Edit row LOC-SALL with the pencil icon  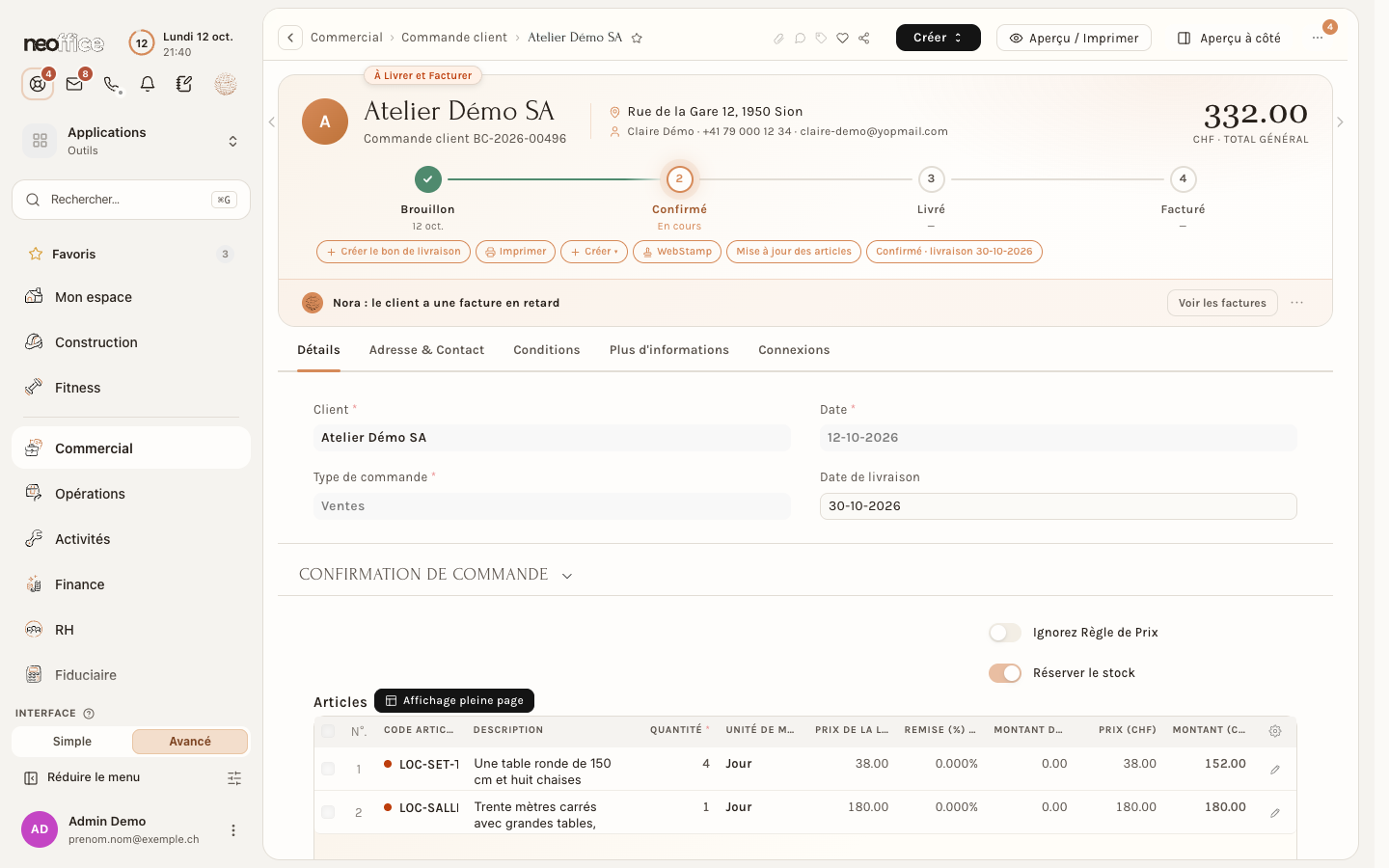click(1275, 813)
